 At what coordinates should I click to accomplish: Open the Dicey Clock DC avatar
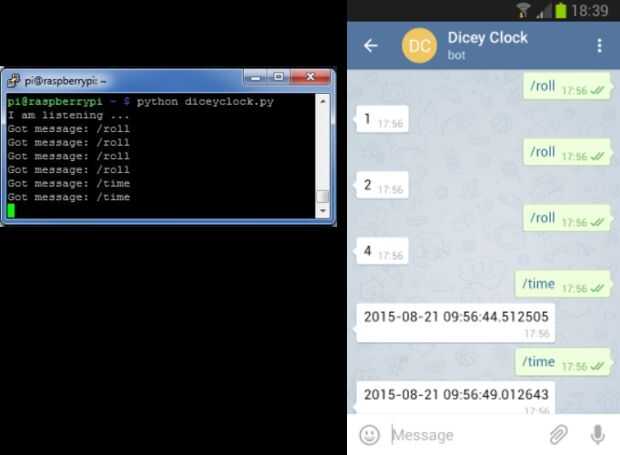point(420,46)
